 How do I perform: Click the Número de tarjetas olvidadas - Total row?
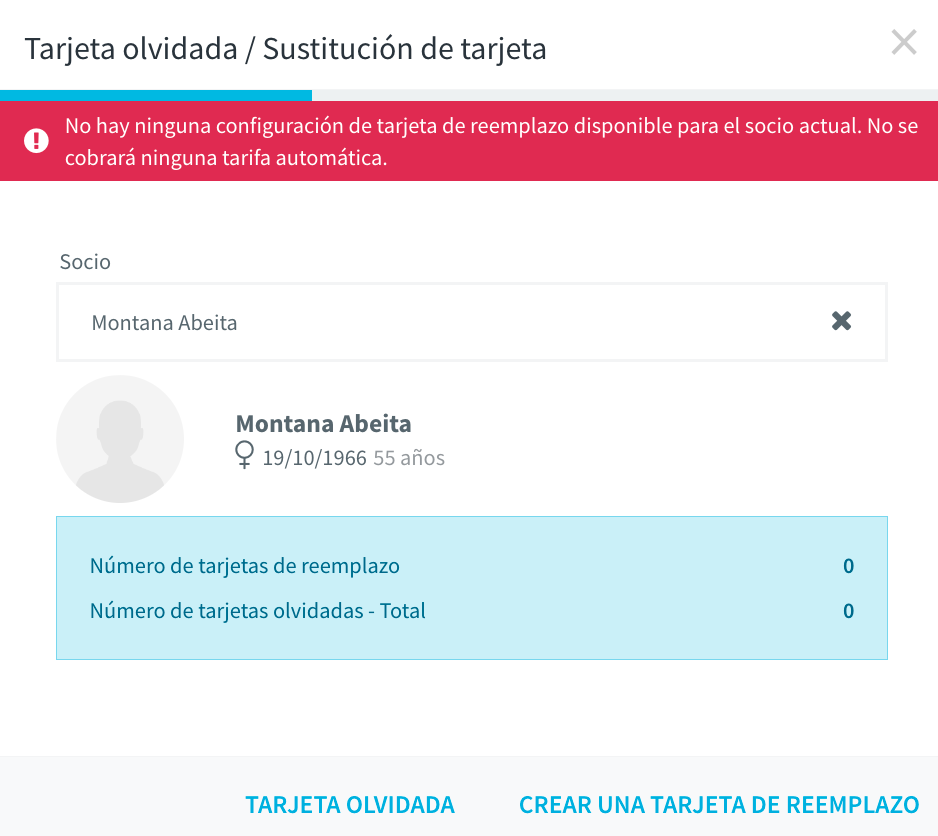coord(471,610)
